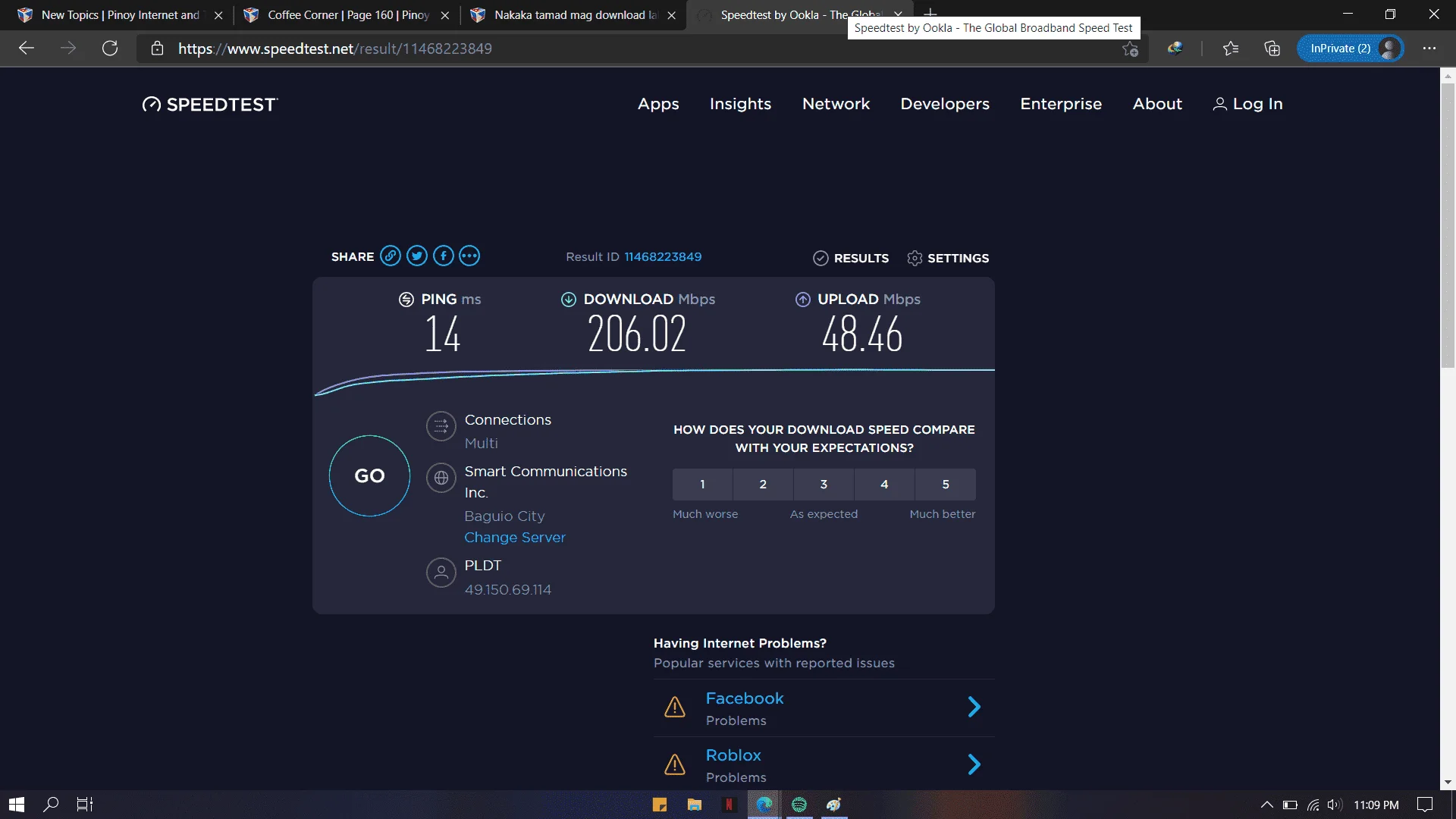This screenshot has height=819, width=1456.
Task: Click the PLDT user profile icon
Action: tap(441, 573)
